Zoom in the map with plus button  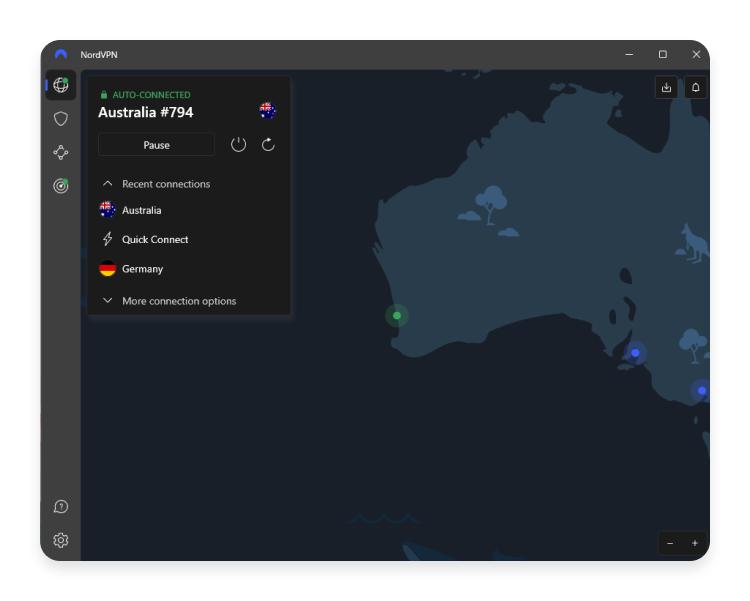(695, 543)
